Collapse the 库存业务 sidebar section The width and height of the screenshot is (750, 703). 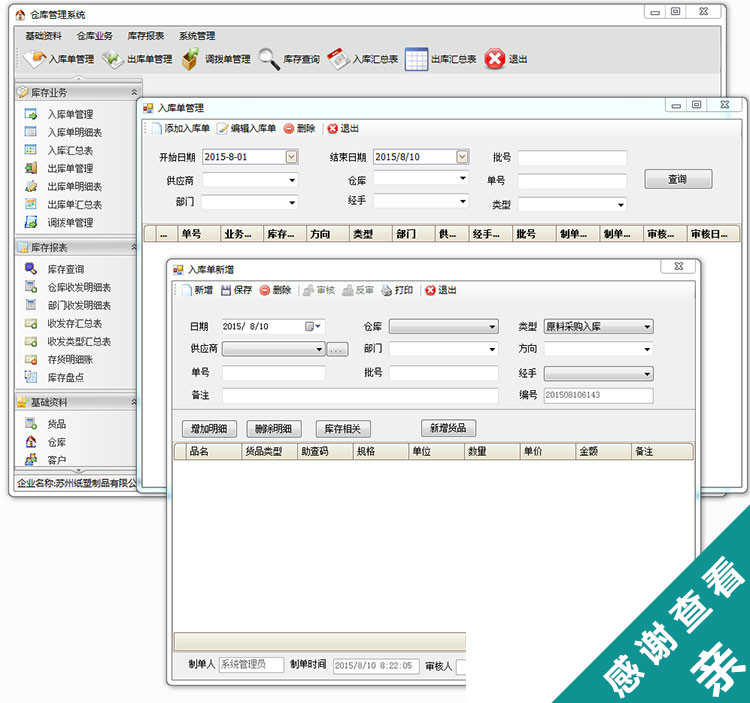click(134, 92)
